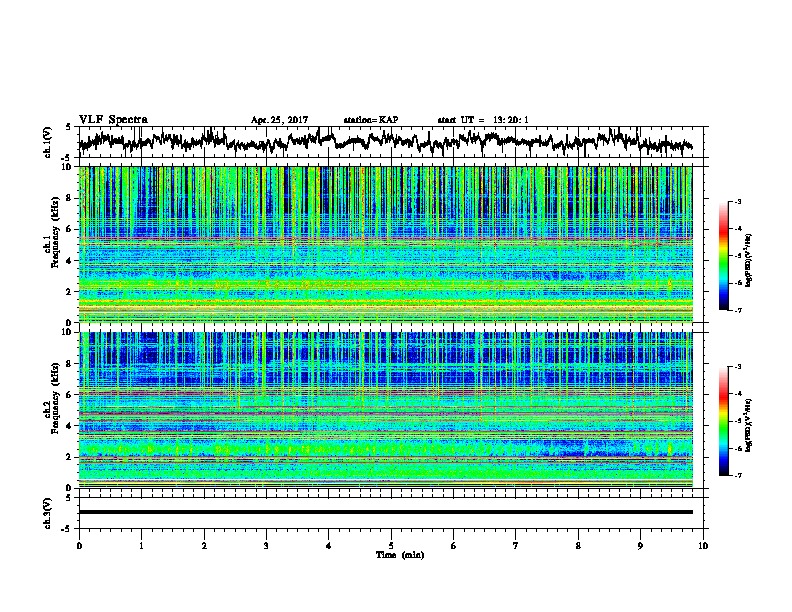This screenshot has width=792, height=612.
Task: Click the "8" tick on the Time axis
Action: [x=578, y=546]
